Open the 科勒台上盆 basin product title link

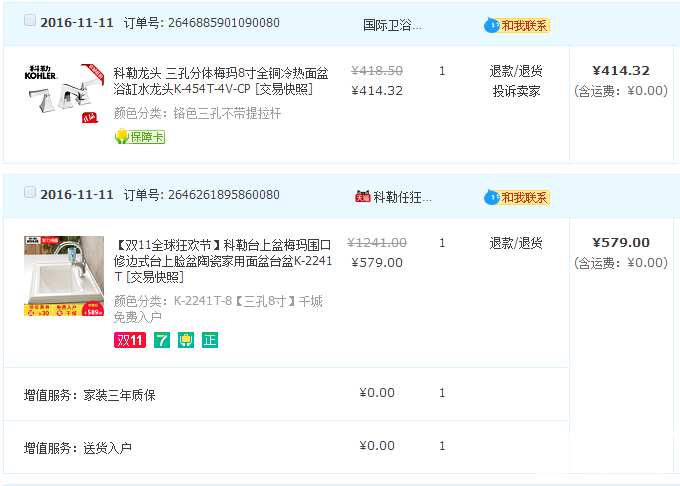(223, 253)
